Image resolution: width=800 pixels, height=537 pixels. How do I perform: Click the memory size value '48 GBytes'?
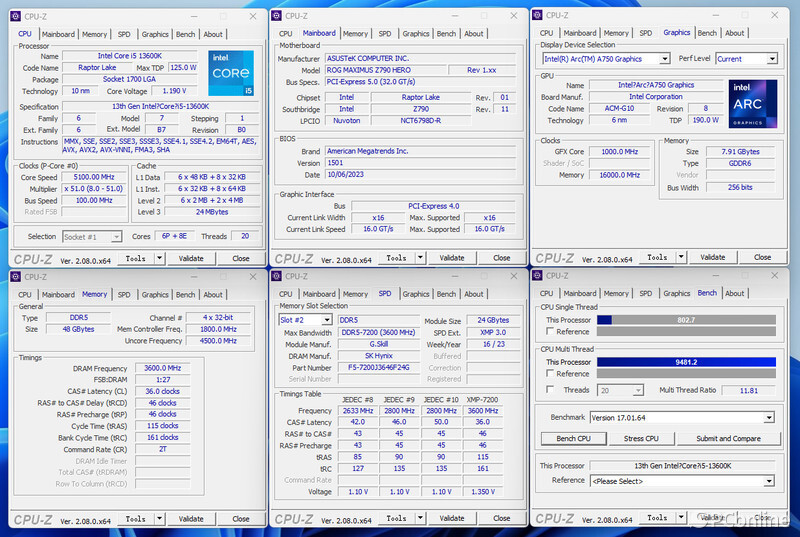78,329
